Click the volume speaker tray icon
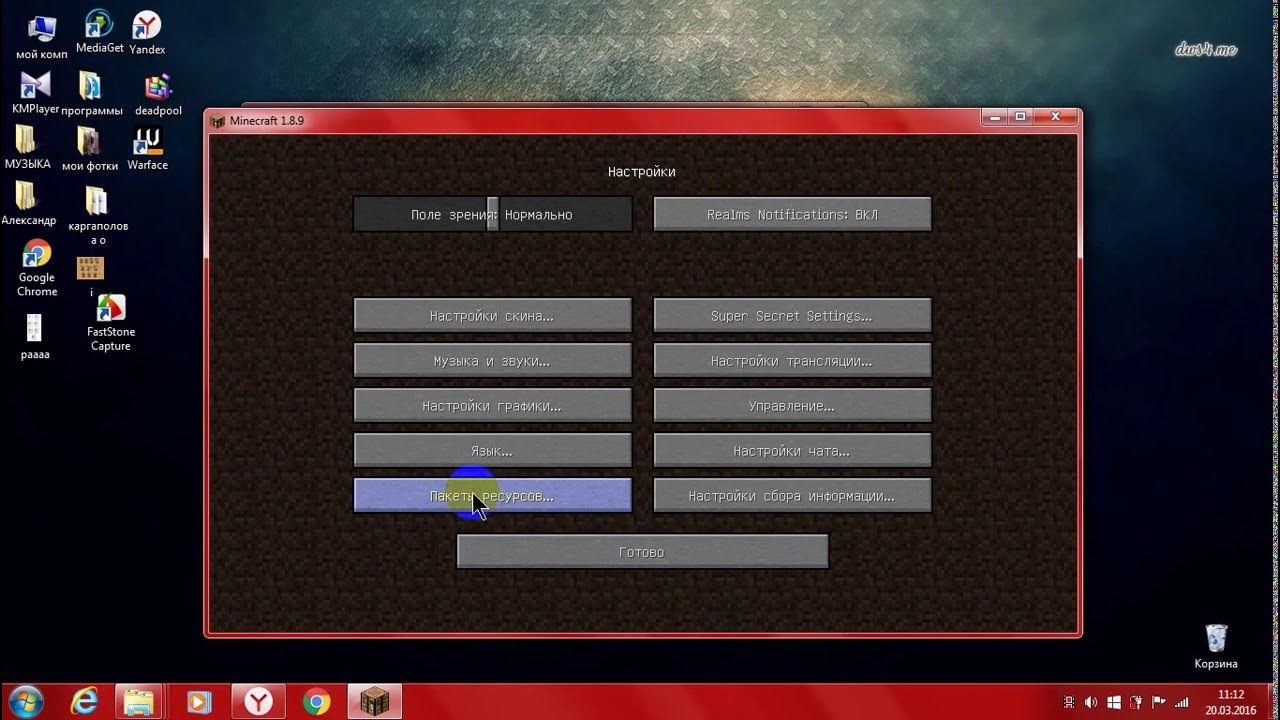The image size is (1280, 720). [1090, 703]
